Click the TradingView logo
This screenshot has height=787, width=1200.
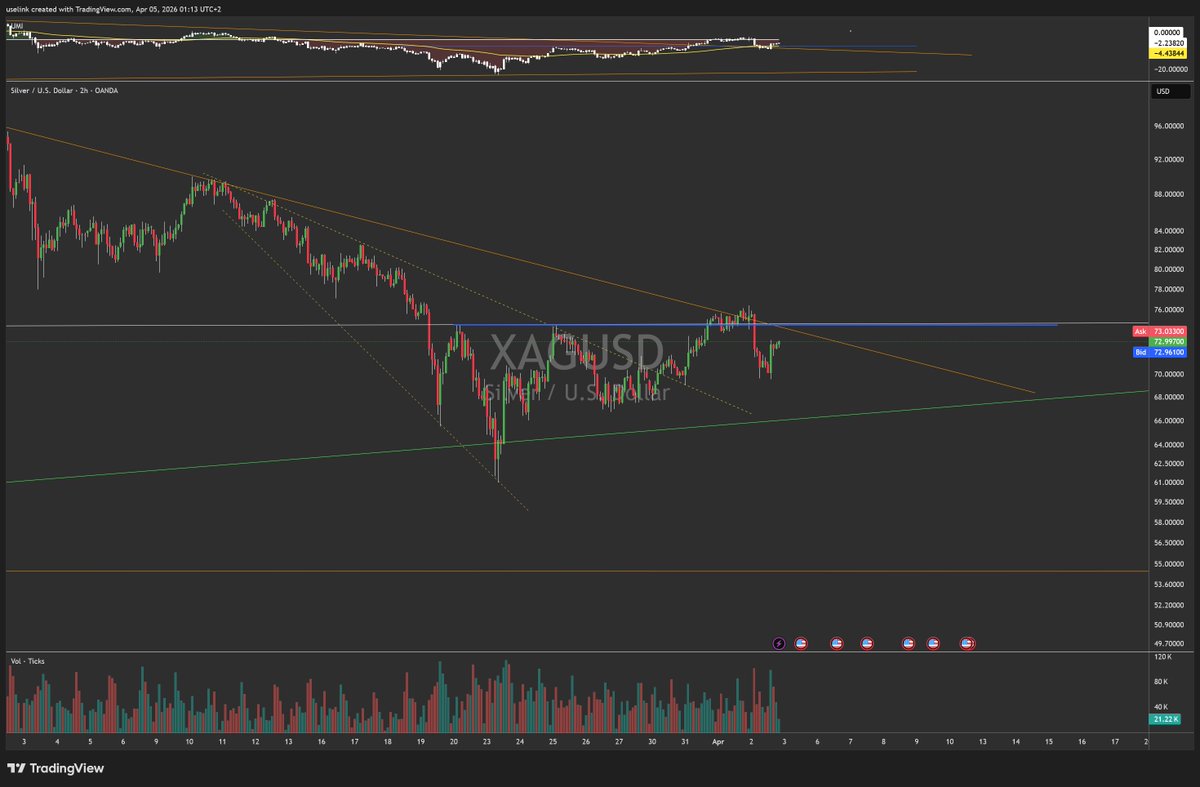click(x=56, y=768)
